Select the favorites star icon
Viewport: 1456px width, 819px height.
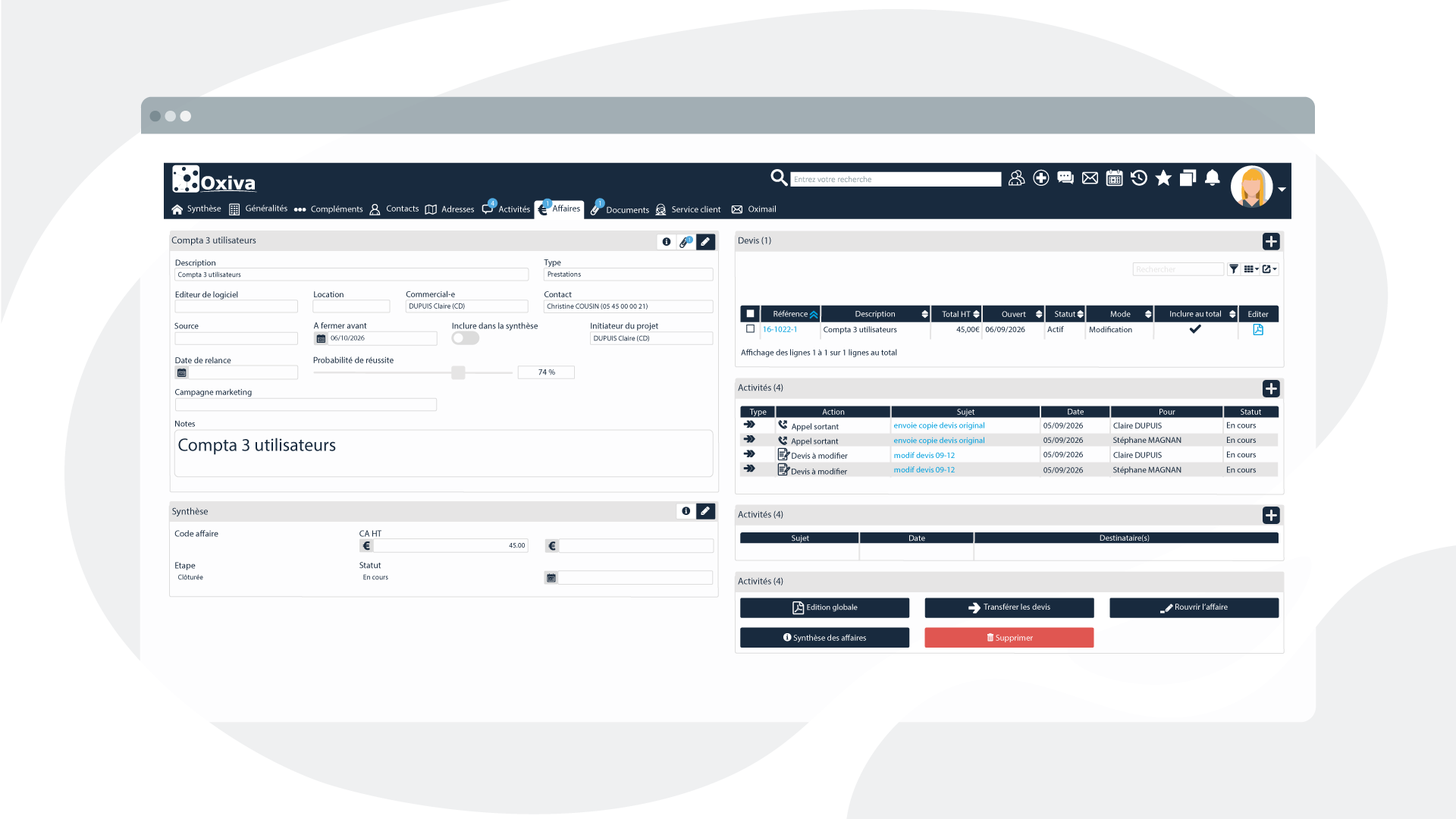pyautogui.click(x=1163, y=177)
